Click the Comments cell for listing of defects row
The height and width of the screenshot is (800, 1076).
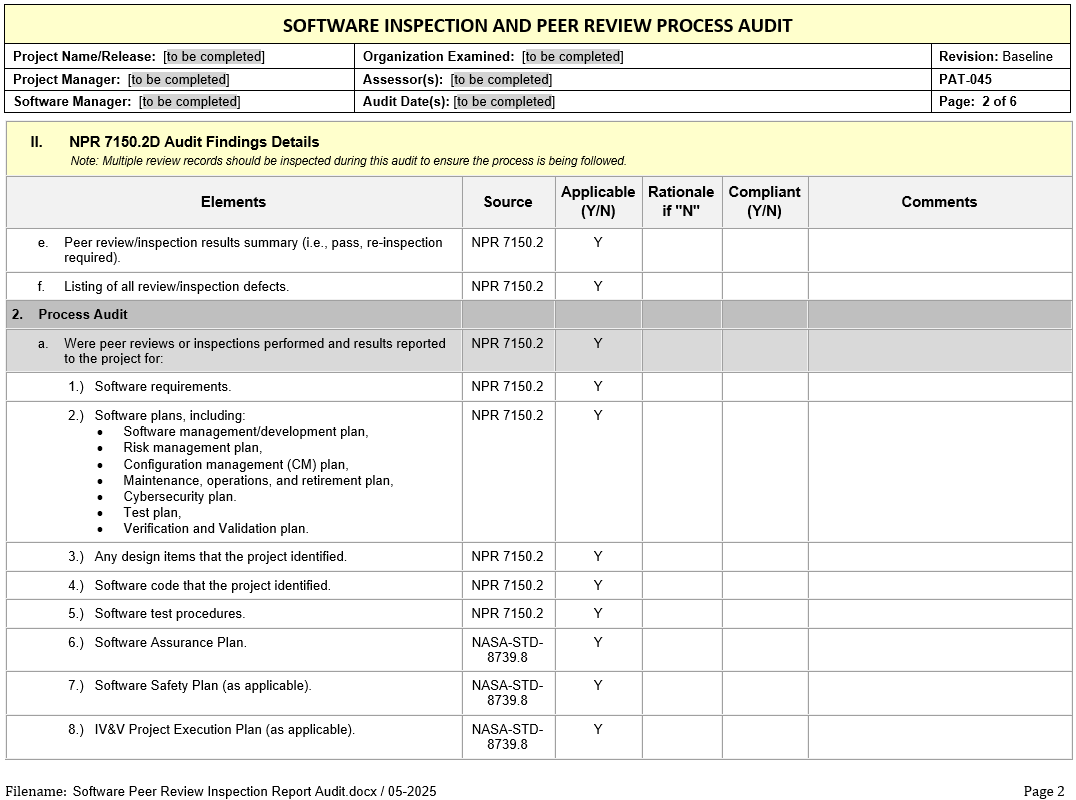939,287
